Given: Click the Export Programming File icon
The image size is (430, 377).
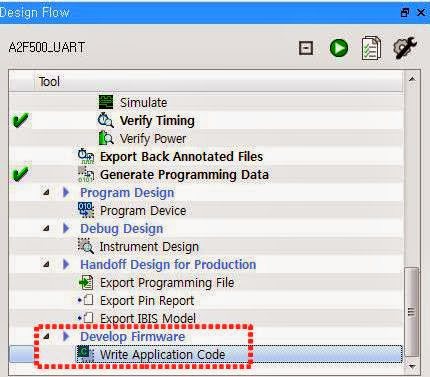Looking at the screenshot, I should pos(86,282).
